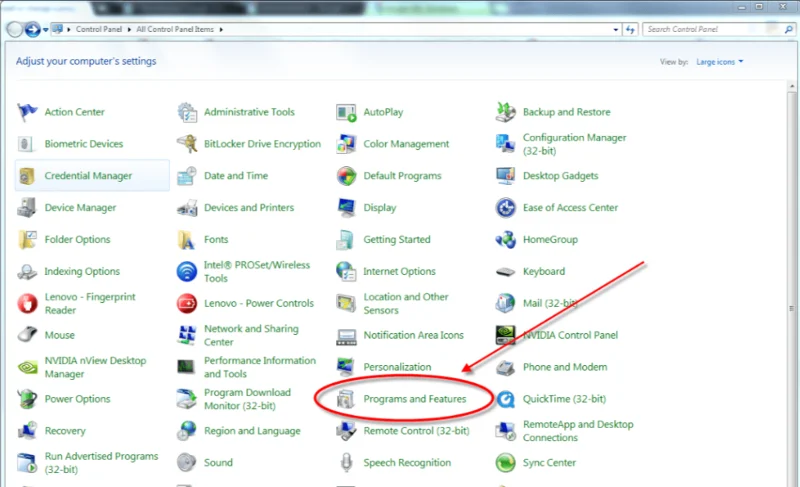Open the Device Manager icon
Viewport: 800px width, 487px height.
[x=27, y=208]
